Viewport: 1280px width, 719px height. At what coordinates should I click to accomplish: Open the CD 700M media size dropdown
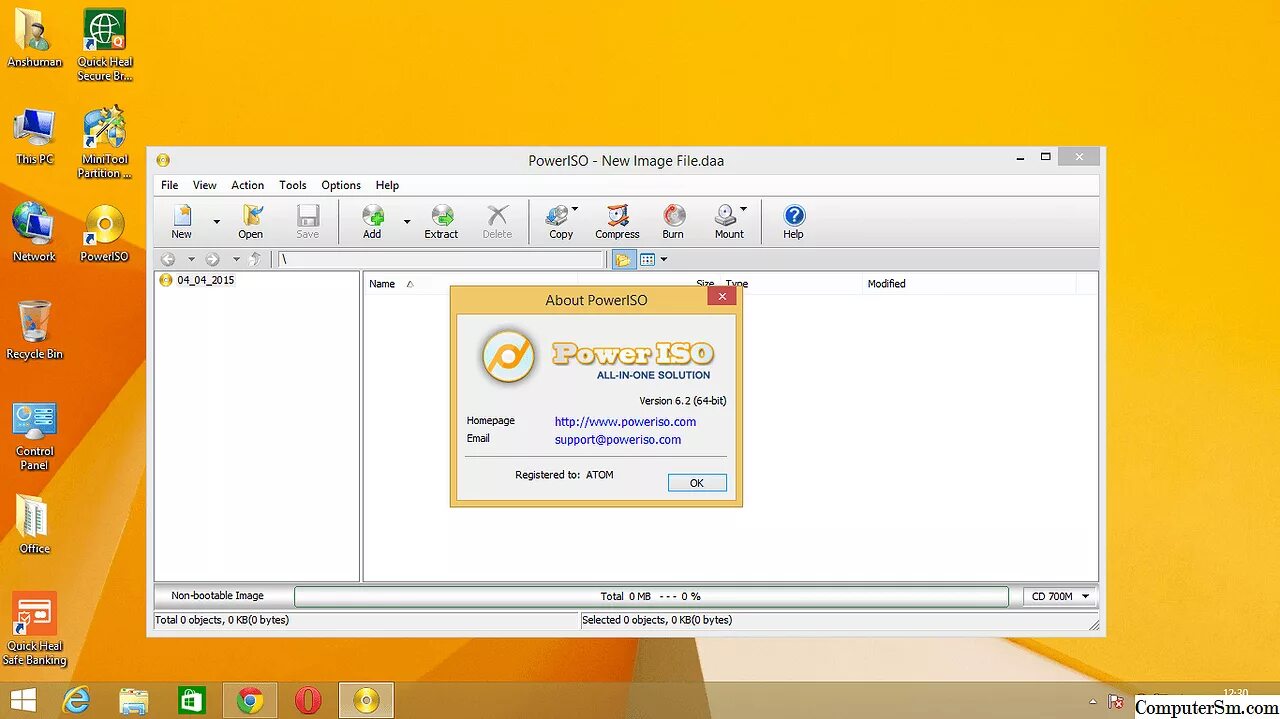(x=1060, y=596)
